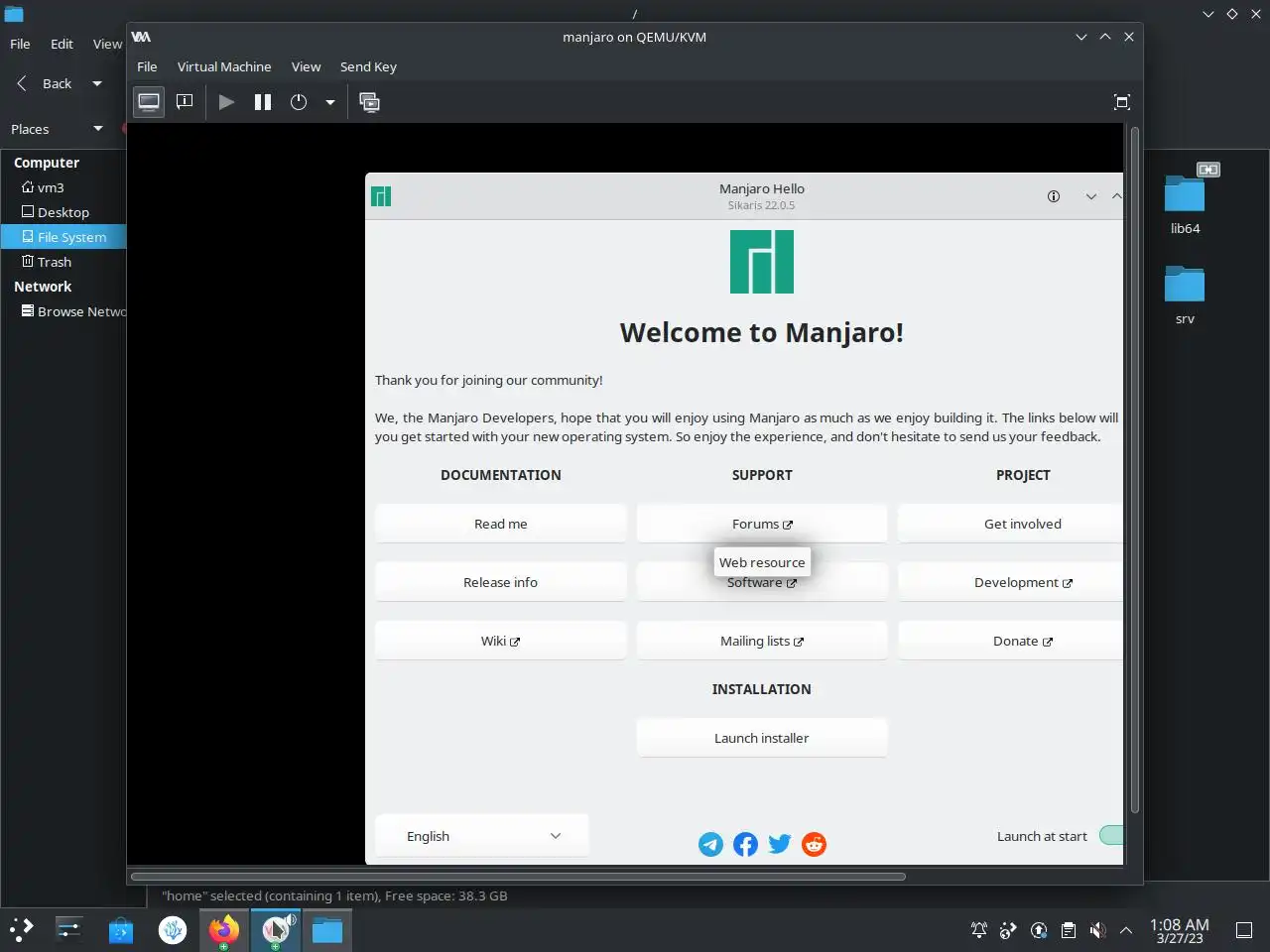Image resolution: width=1270 pixels, height=952 pixels.
Task: Open the virt-manager File menu
Action: click(147, 66)
